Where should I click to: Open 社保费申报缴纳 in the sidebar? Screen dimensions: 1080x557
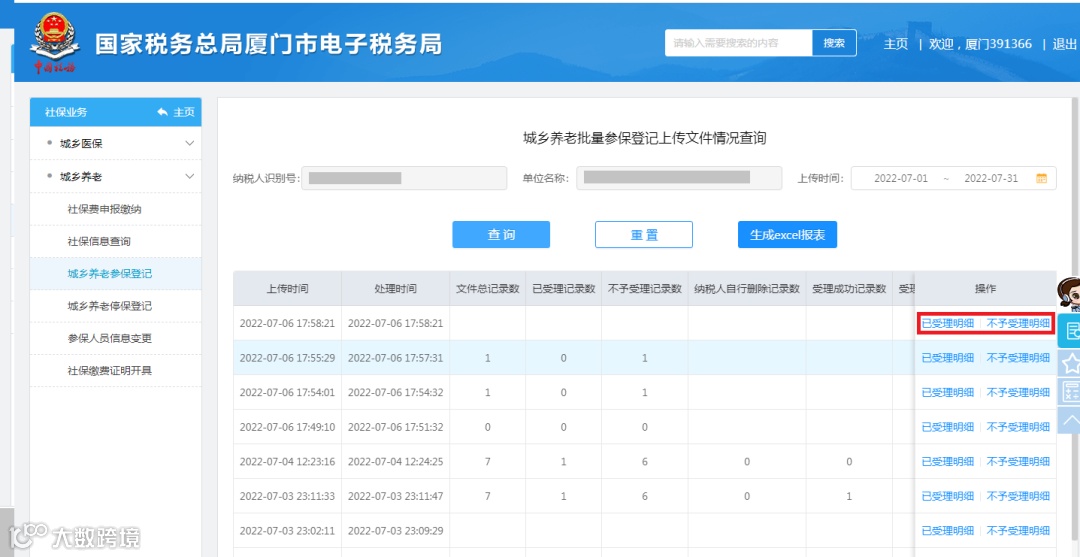[x=105, y=209]
